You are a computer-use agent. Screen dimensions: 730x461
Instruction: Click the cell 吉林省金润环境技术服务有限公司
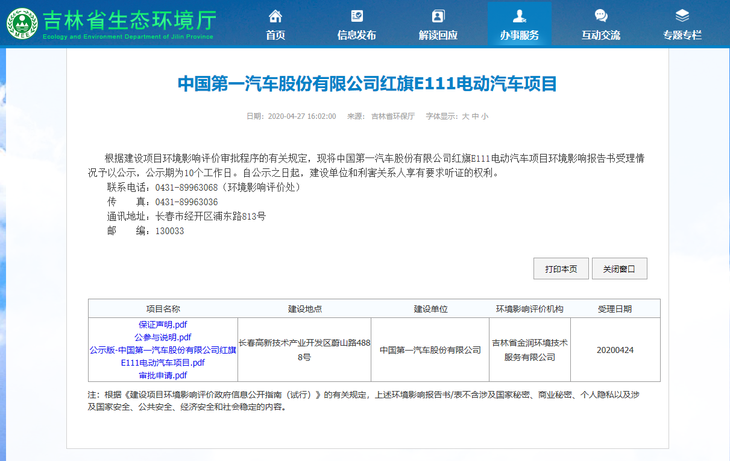[x=530, y=350]
